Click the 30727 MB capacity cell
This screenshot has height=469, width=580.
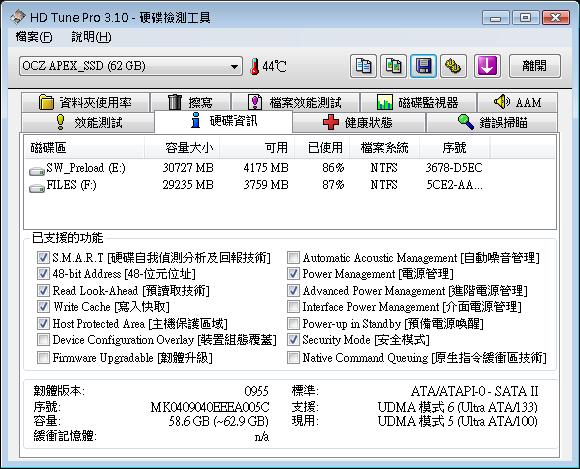click(x=188, y=168)
